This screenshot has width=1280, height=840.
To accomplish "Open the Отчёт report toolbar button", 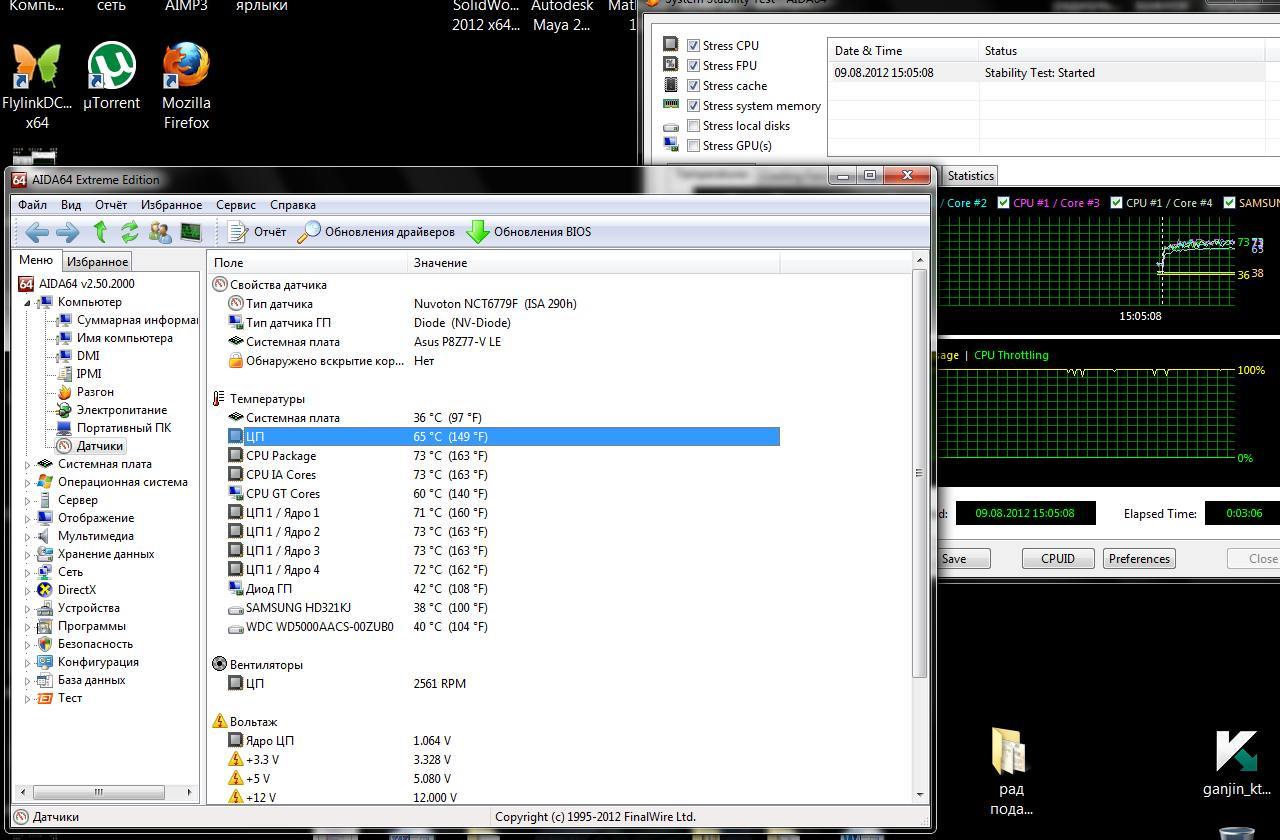I will 257,232.
